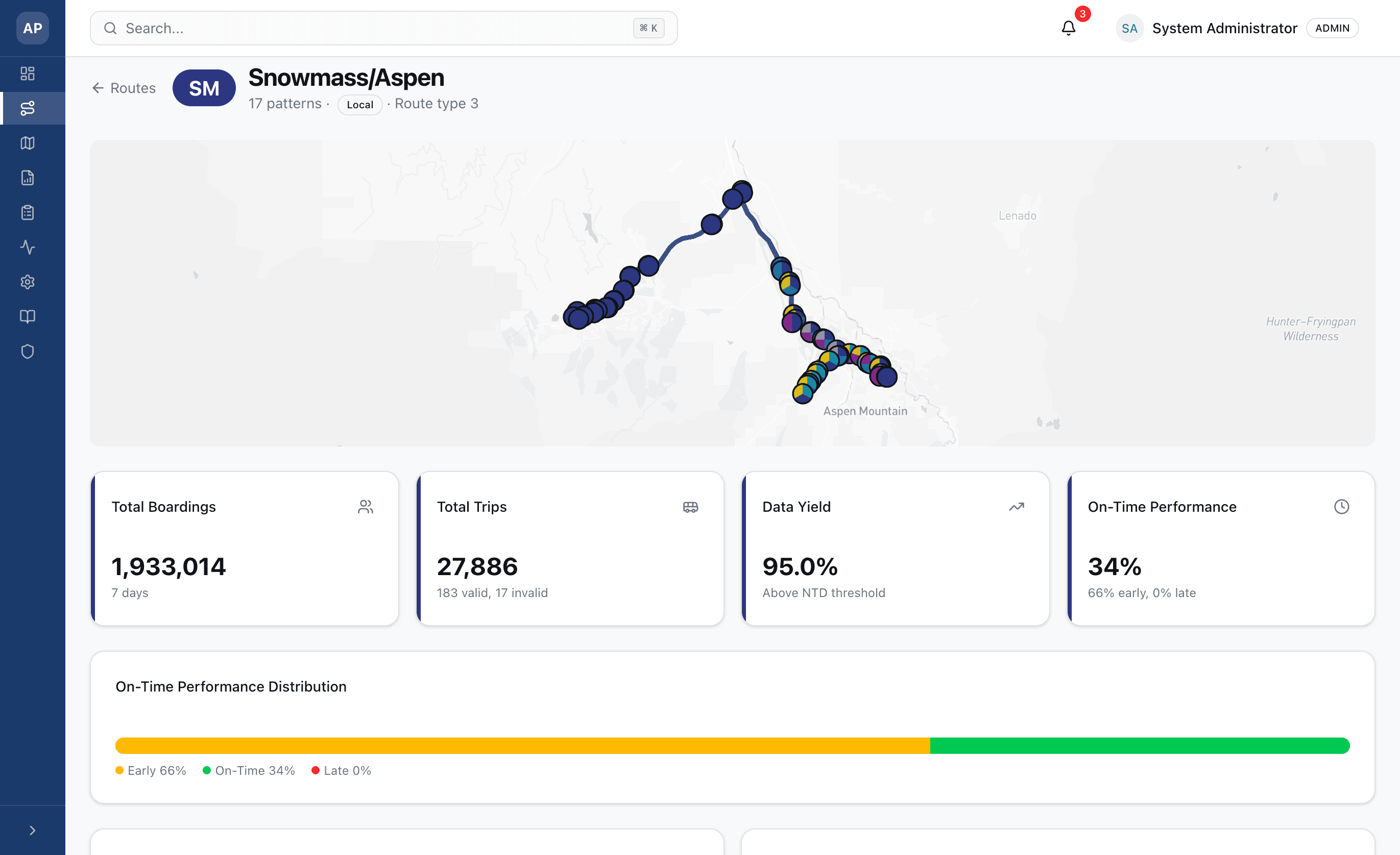Click the trend arrow icon on Data Yield card

1016,507
